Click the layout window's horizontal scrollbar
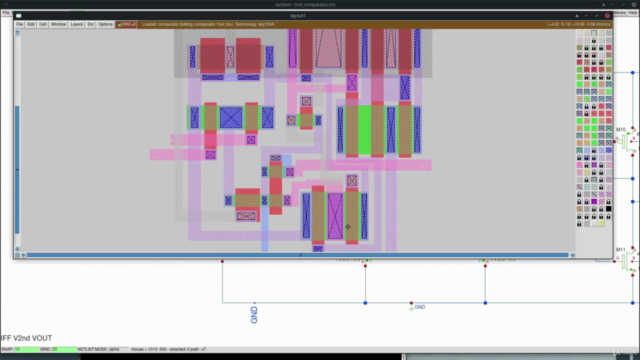Screen dimensions: 640x360 [298, 255]
